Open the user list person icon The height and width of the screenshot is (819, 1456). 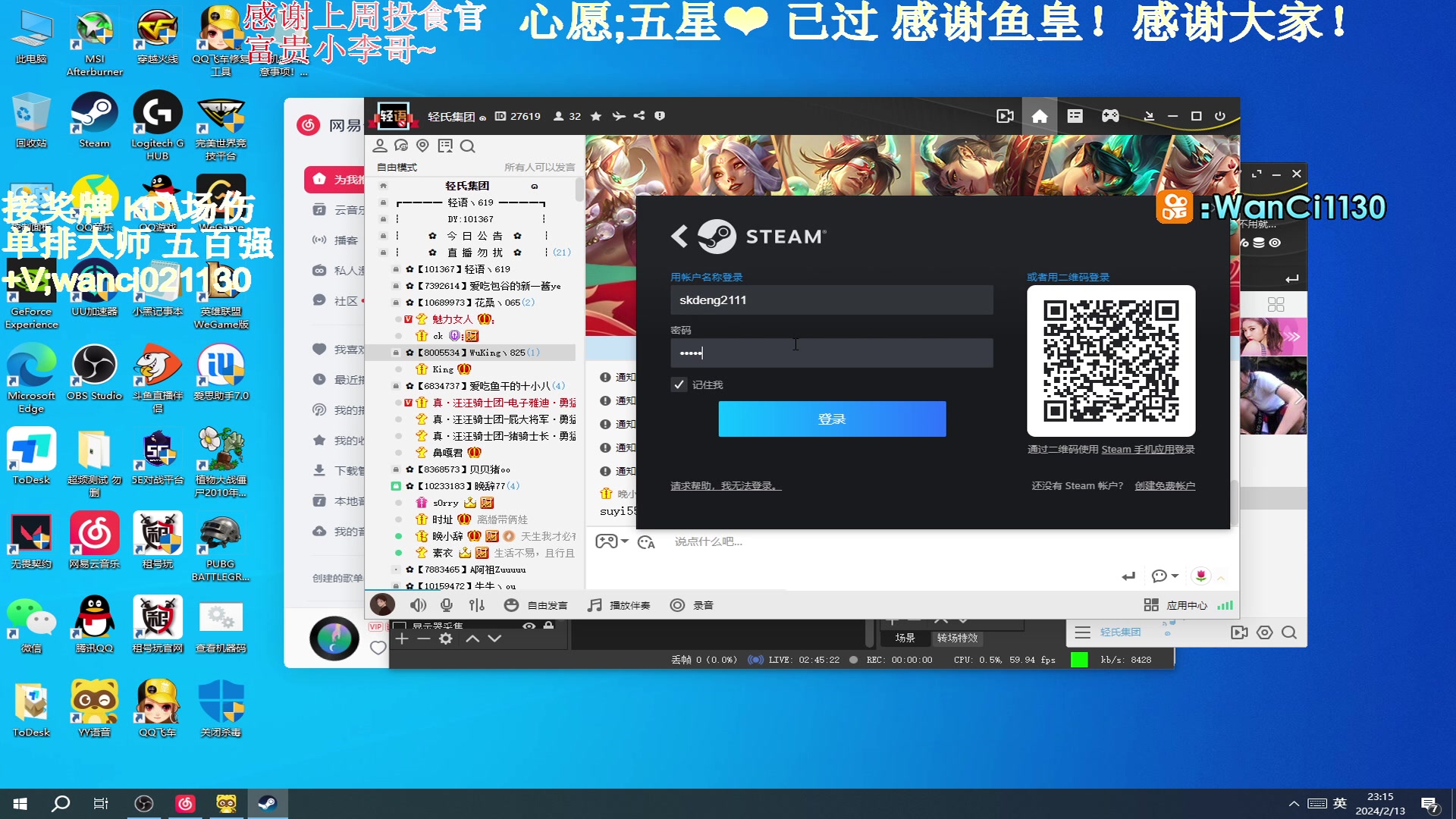[380, 146]
